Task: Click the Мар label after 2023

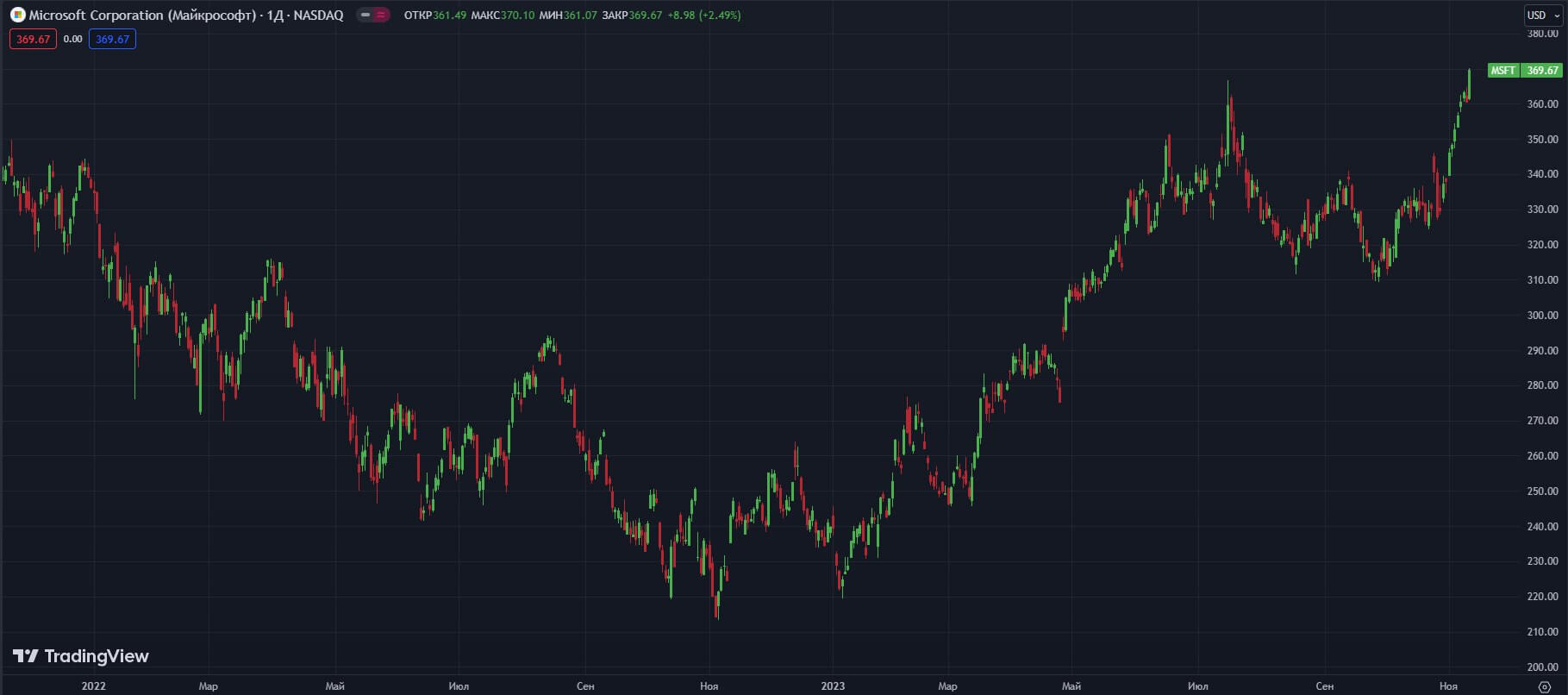Action: 947,686
